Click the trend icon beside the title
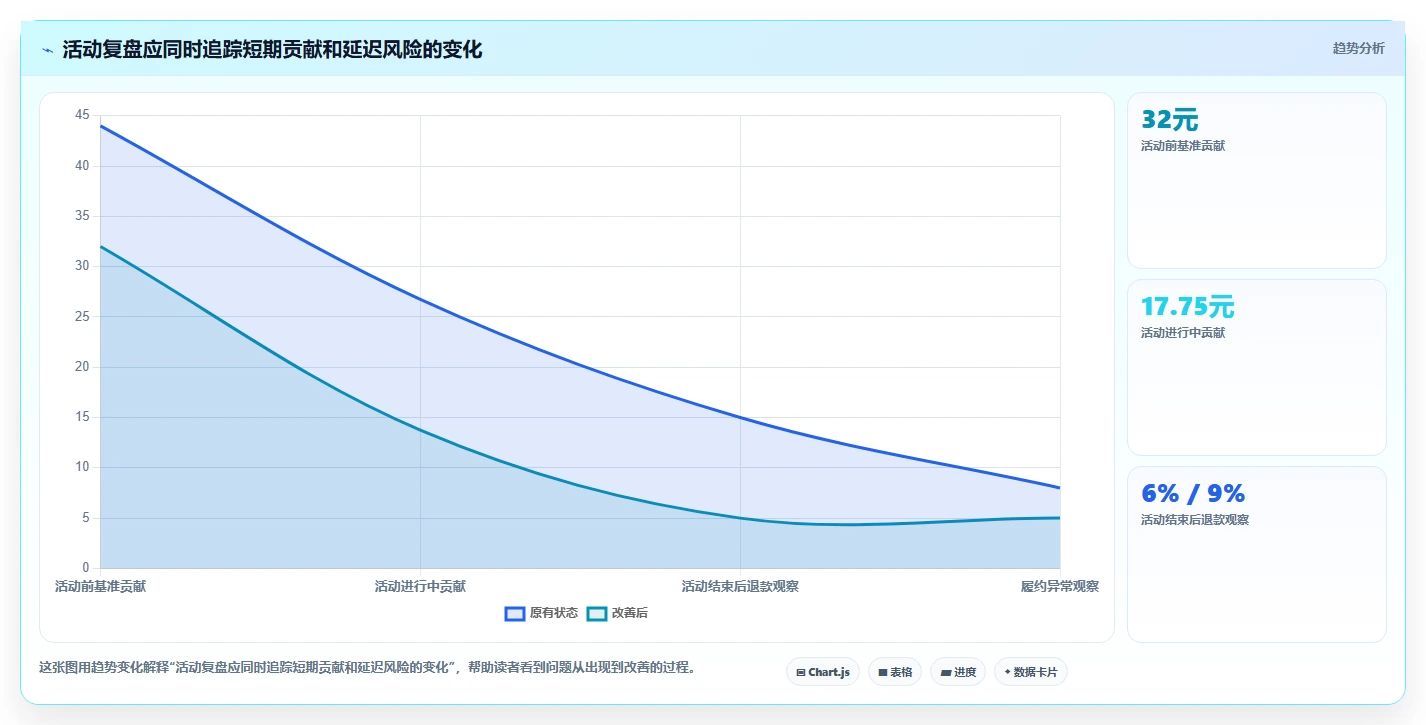1426x725 pixels. click(x=48, y=50)
